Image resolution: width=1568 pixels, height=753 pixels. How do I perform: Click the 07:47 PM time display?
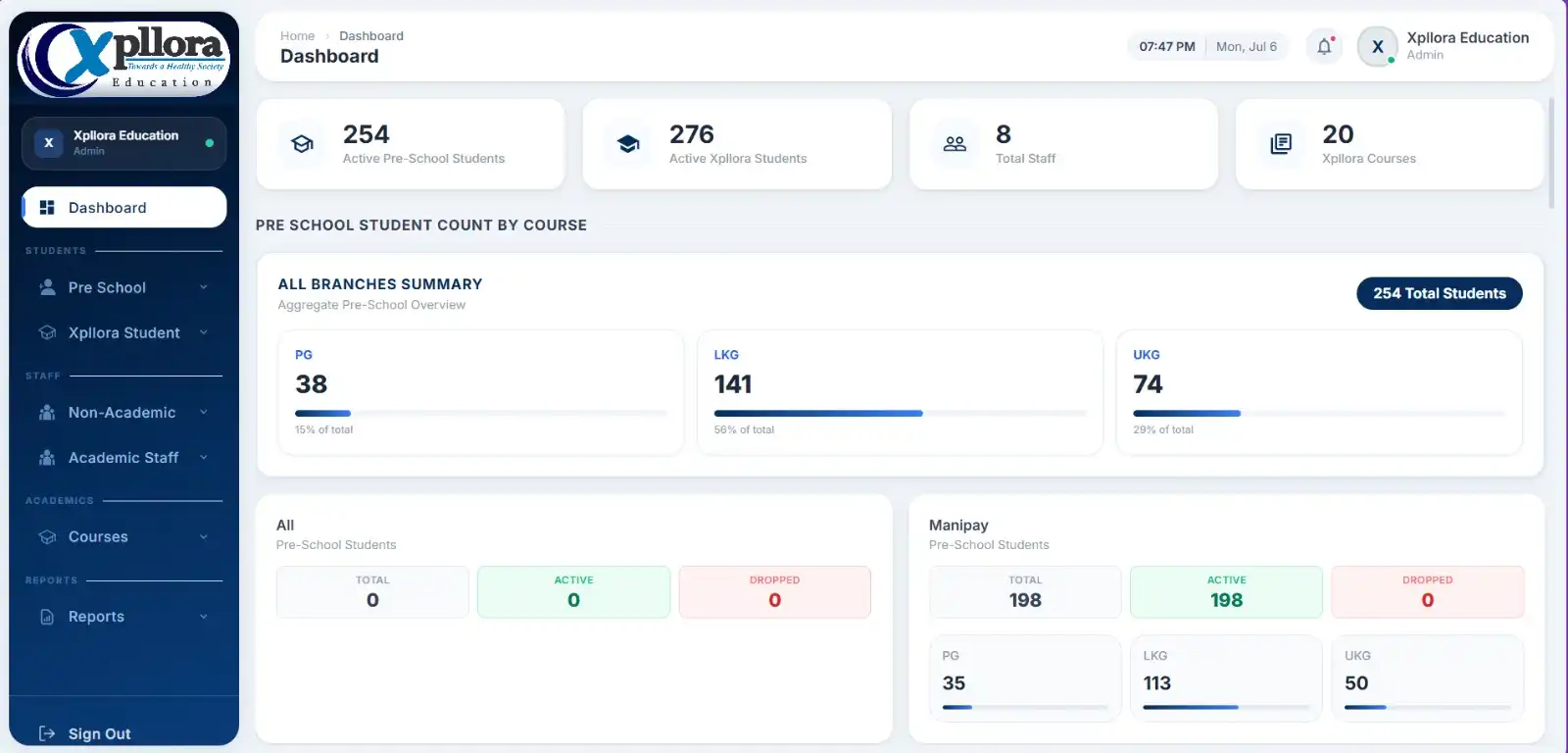pyautogui.click(x=1166, y=46)
